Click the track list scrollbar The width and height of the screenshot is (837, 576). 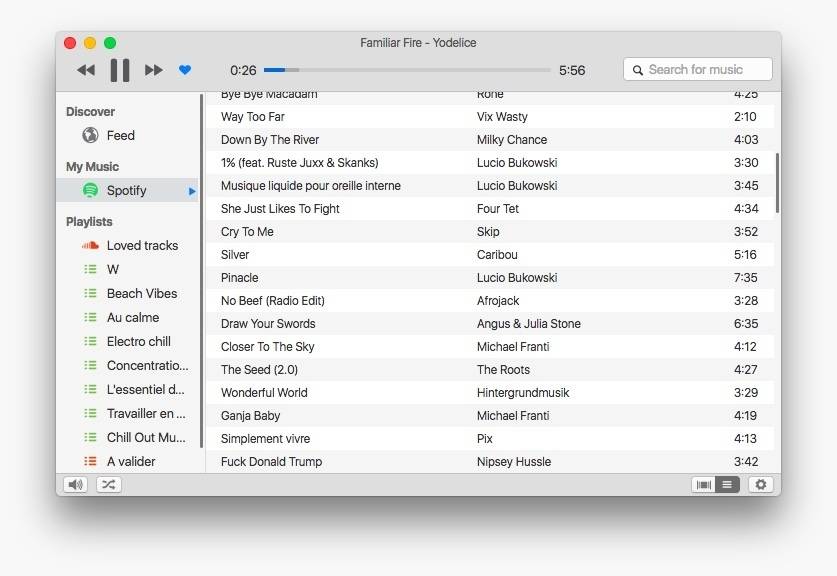(x=777, y=183)
